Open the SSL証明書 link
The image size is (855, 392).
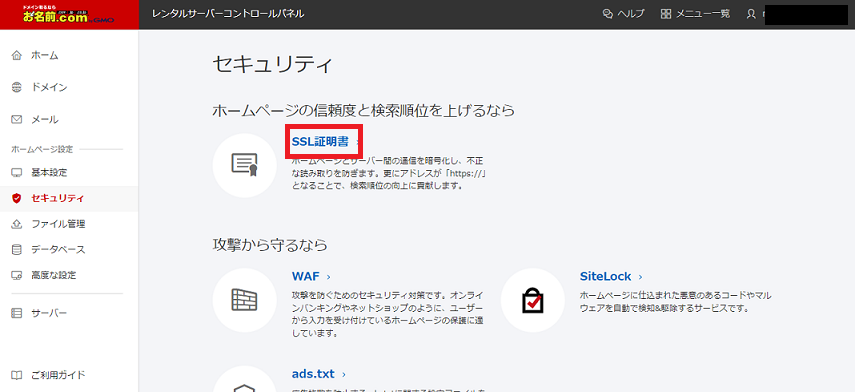click(320, 142)
